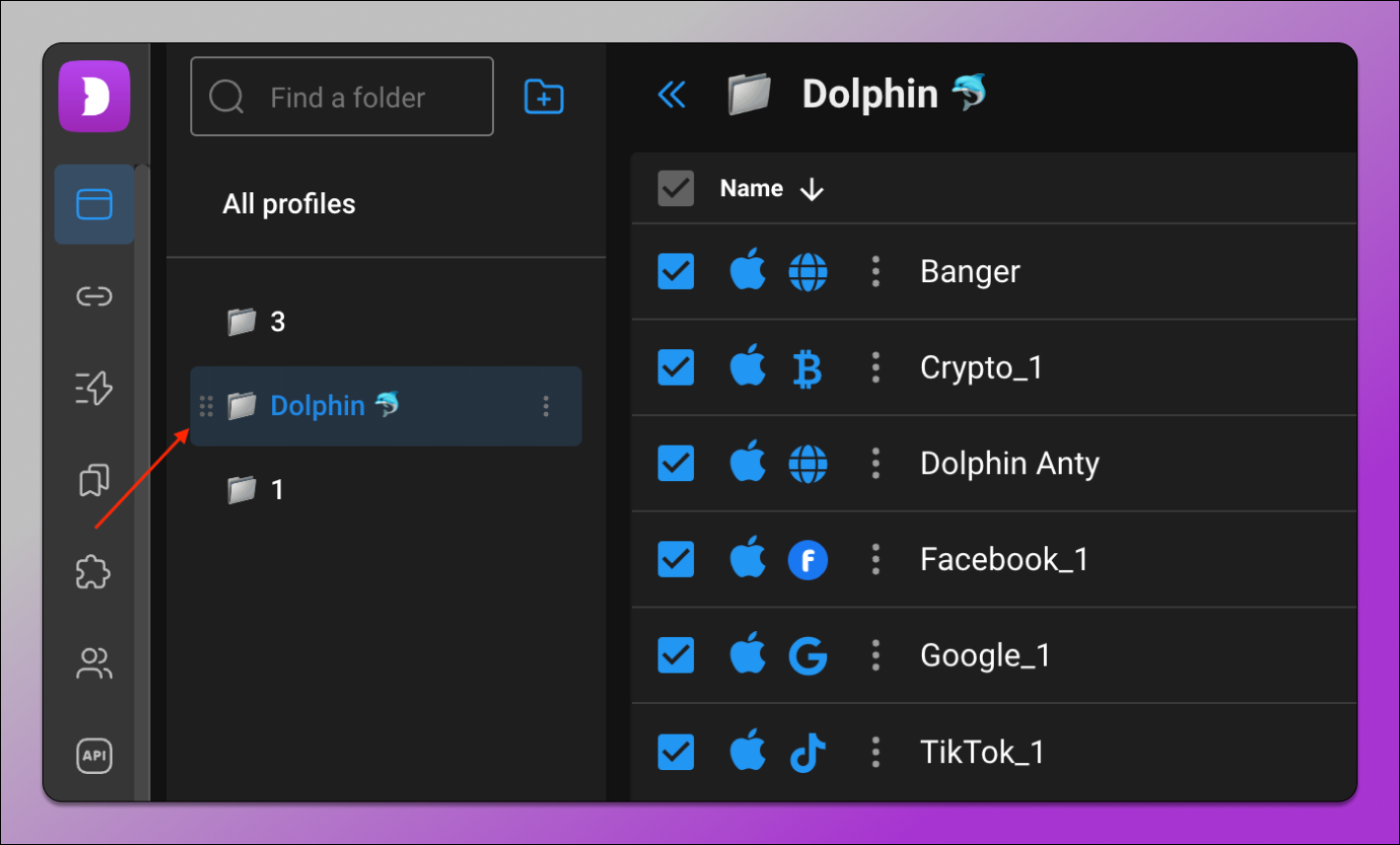Select the TikTok_1 profile name

(x=982, y=752)
